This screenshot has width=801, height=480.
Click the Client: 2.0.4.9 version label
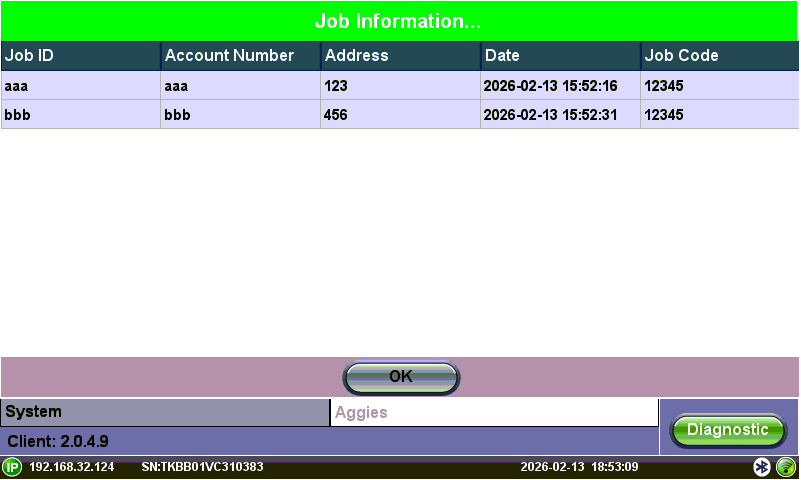[58, 441]
